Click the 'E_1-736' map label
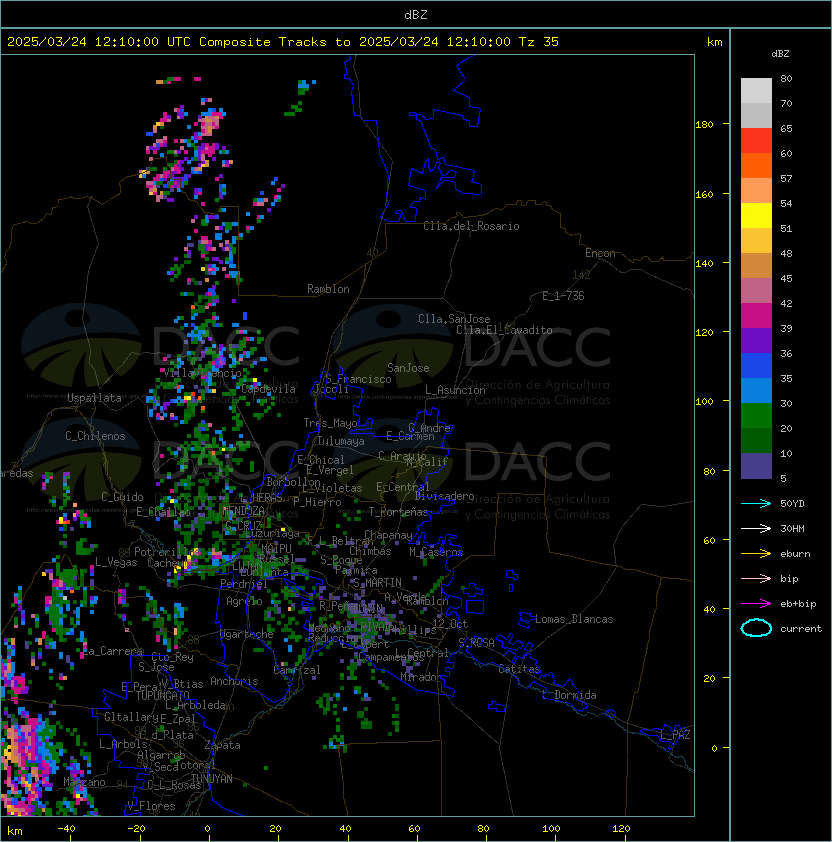The width and height of the screenshot is (832, 842). pos(563,296)
